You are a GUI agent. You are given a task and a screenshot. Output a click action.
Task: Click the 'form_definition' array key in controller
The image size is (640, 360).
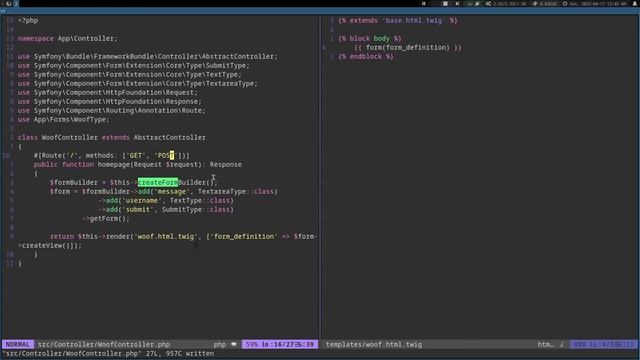[244, 236]
